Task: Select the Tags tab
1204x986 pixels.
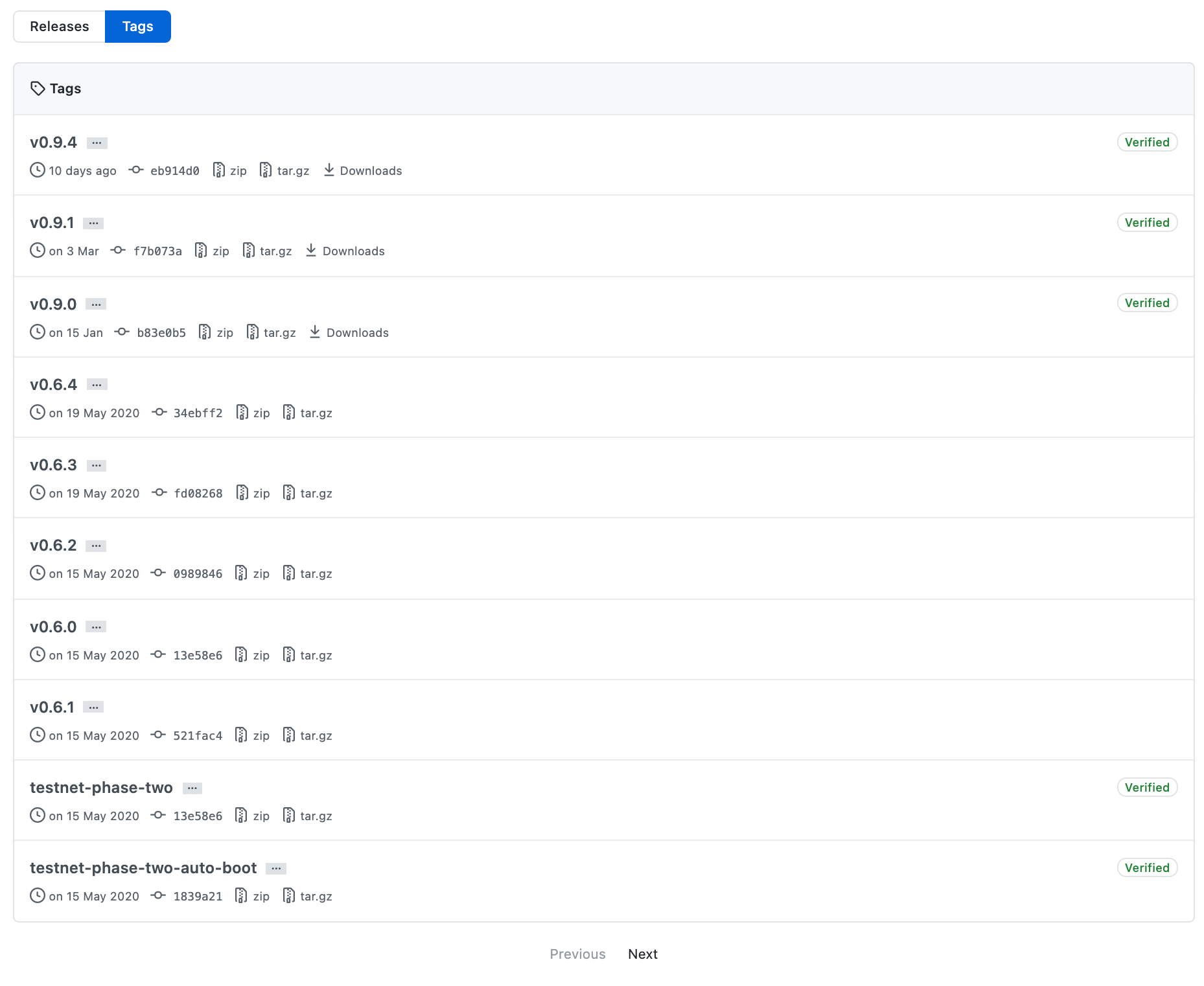Action: [x=137, y=27]
